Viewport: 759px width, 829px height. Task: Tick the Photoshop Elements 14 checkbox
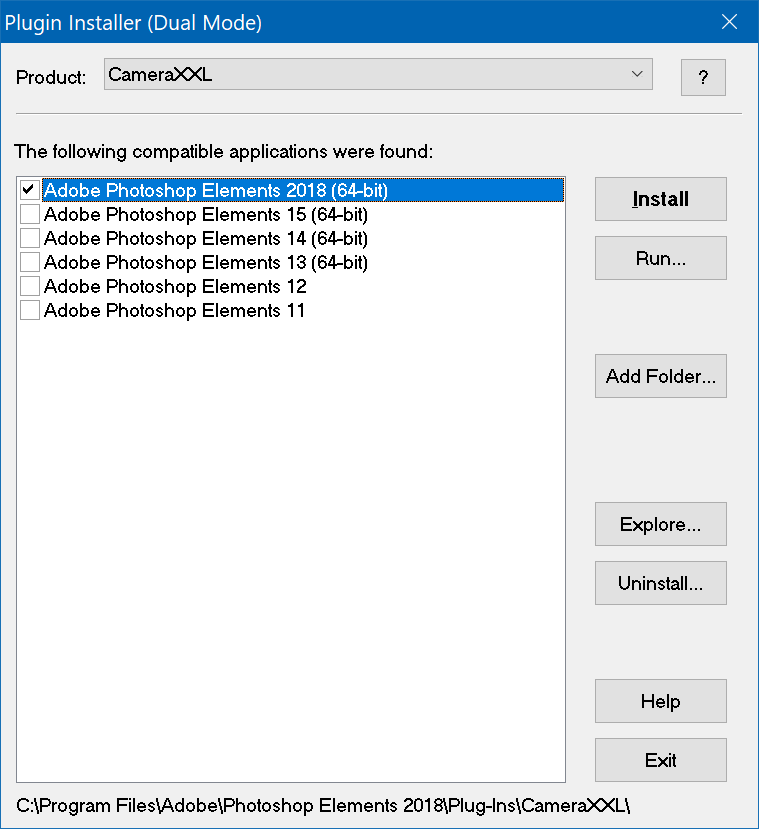(30, 238)
